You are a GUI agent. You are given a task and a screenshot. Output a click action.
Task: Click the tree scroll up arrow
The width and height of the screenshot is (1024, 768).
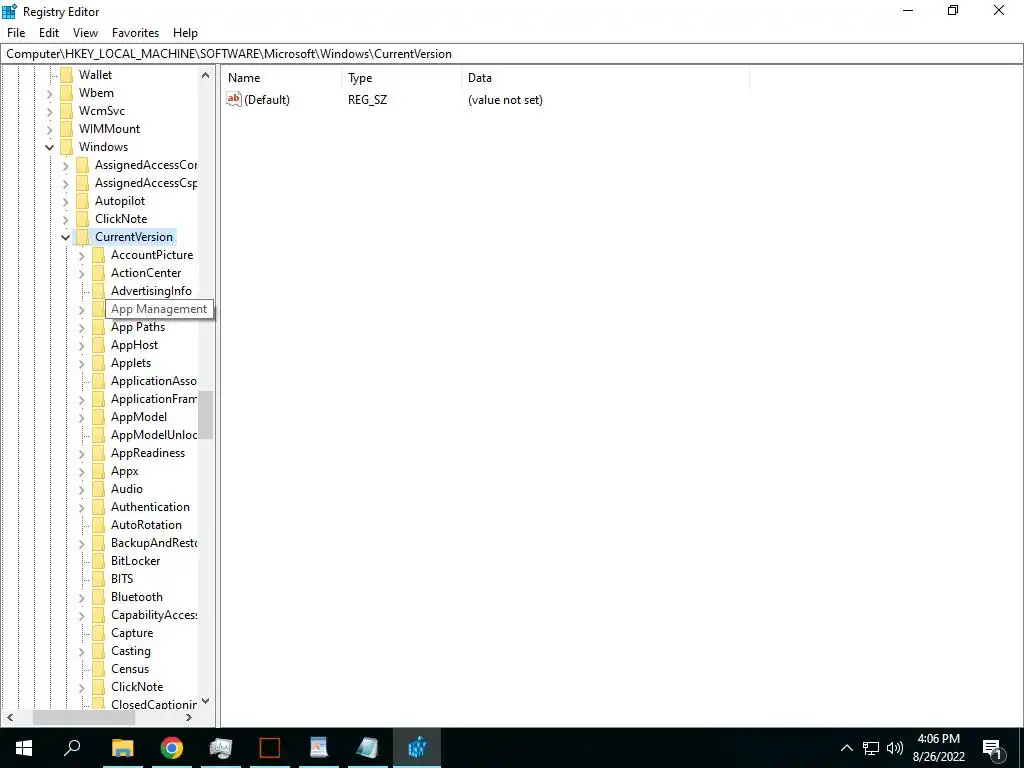206,75
